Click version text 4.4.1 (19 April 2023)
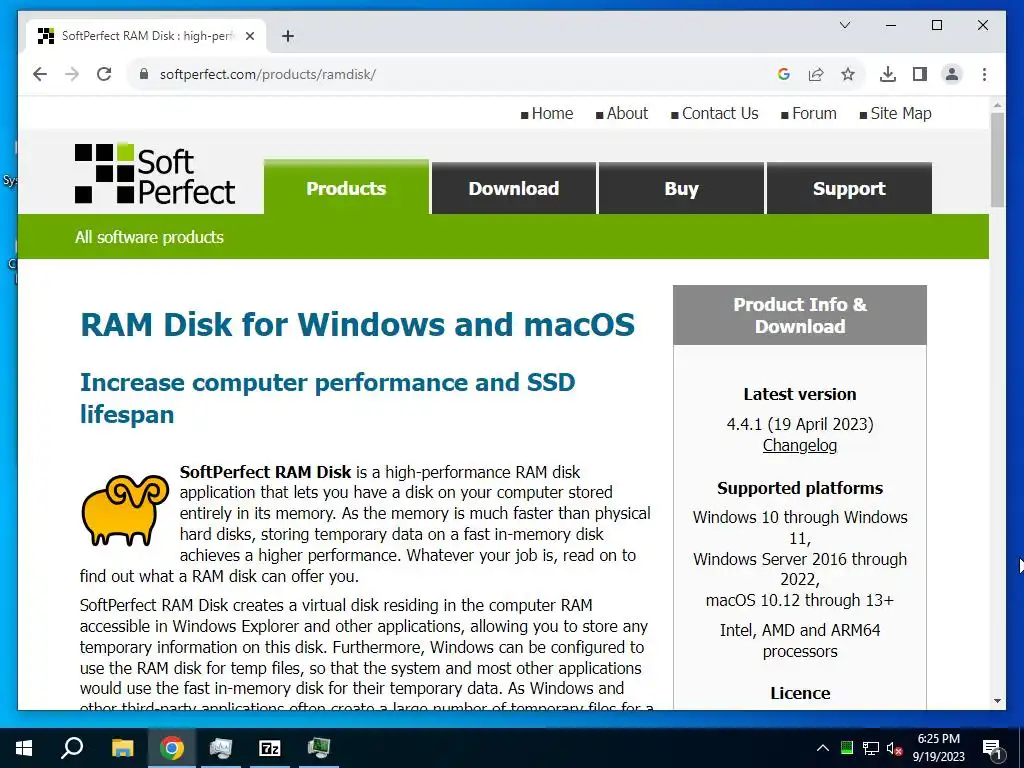This screenshot has width=1024, height=768. pyautogui.click(x=800, y=424)
